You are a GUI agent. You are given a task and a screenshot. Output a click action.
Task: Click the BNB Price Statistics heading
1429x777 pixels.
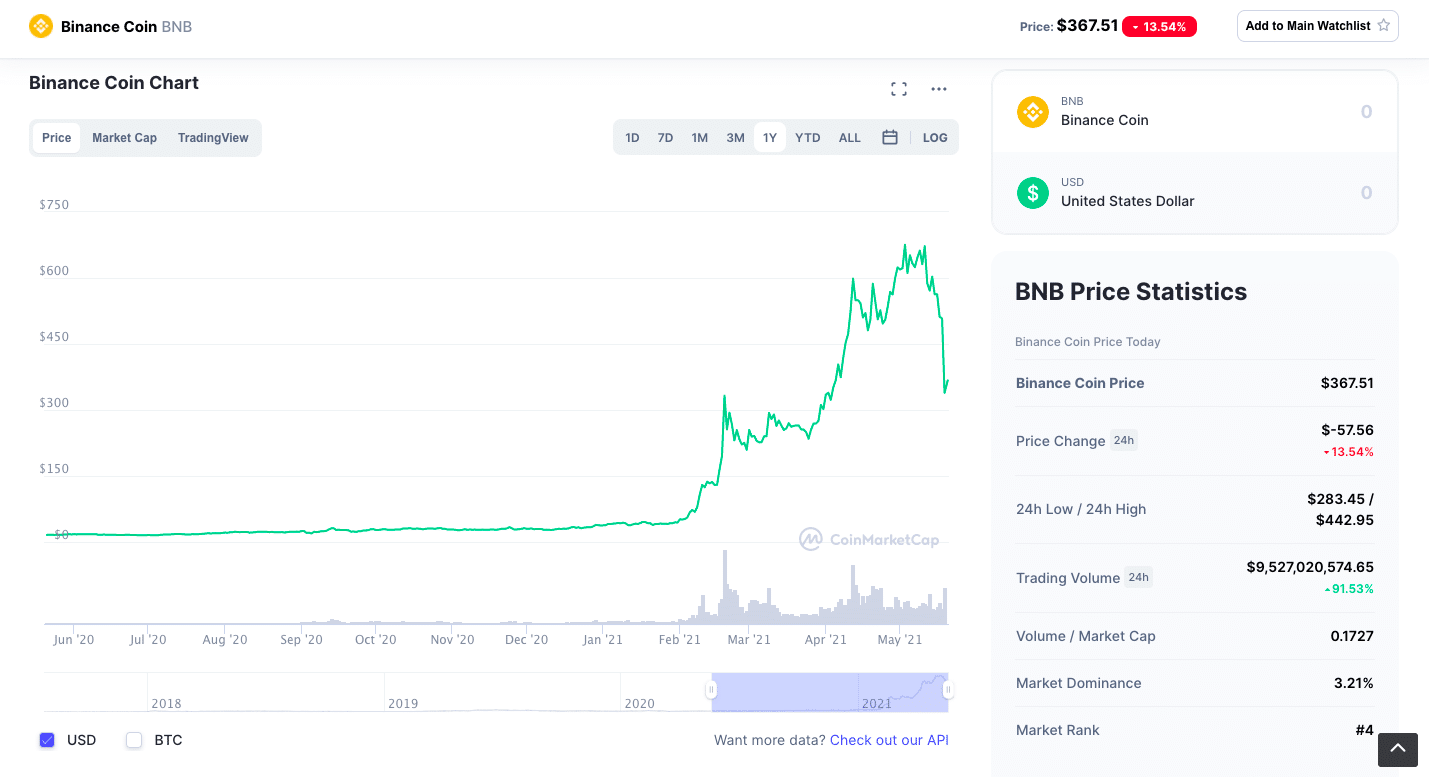(x=1131, y=292)
